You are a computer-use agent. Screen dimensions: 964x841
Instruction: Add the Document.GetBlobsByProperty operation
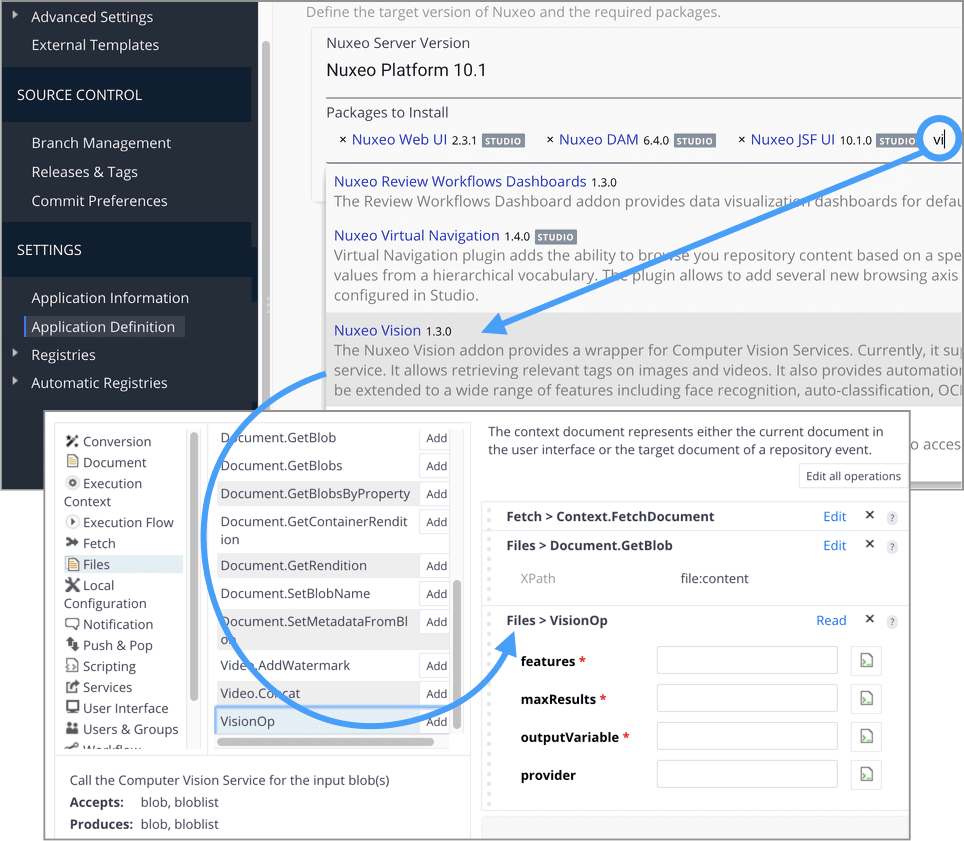point(436,494)
